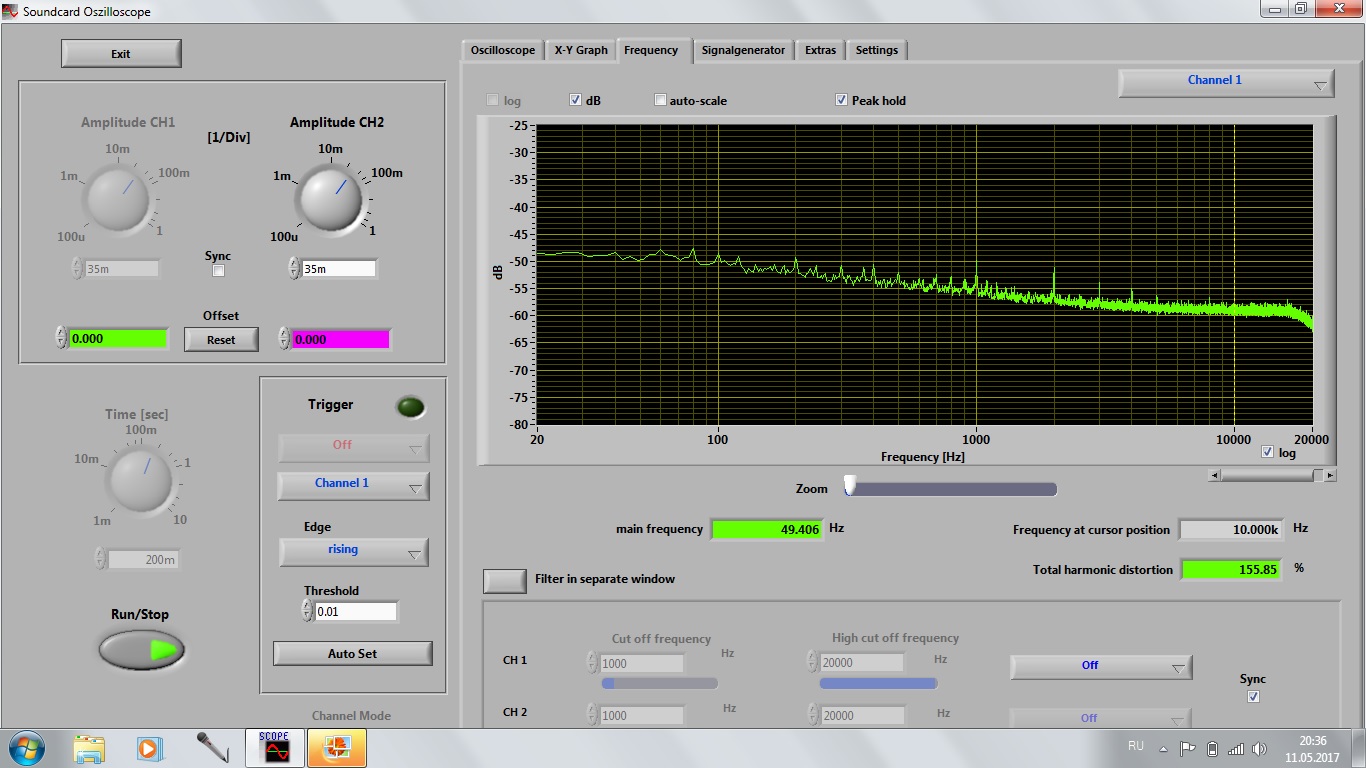Click the microphone icon in the taskbar
Image resolution: width=1366 pixels, height=768 pixels.
coord(211,748)
